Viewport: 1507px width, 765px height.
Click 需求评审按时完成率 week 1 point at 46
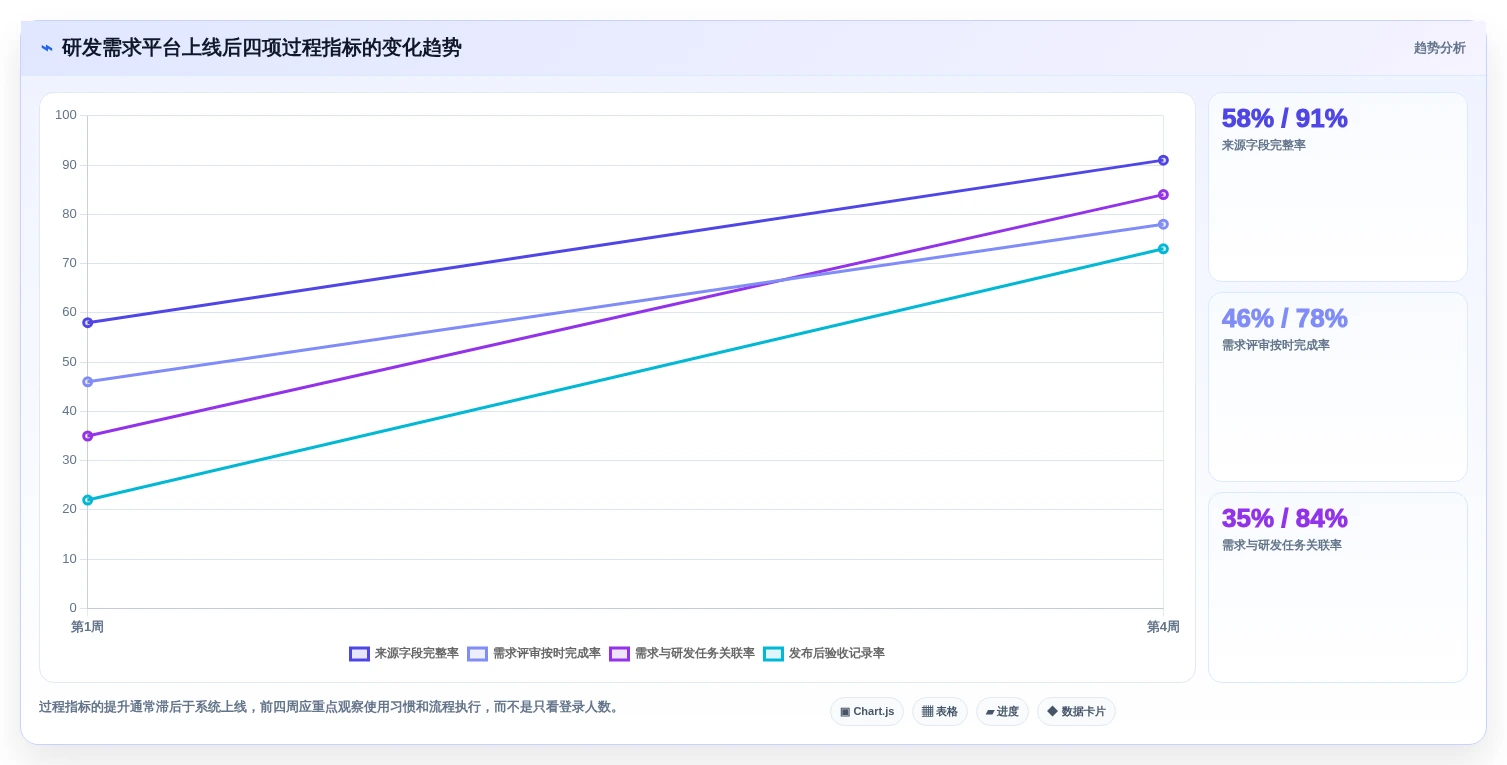[87, 382]
